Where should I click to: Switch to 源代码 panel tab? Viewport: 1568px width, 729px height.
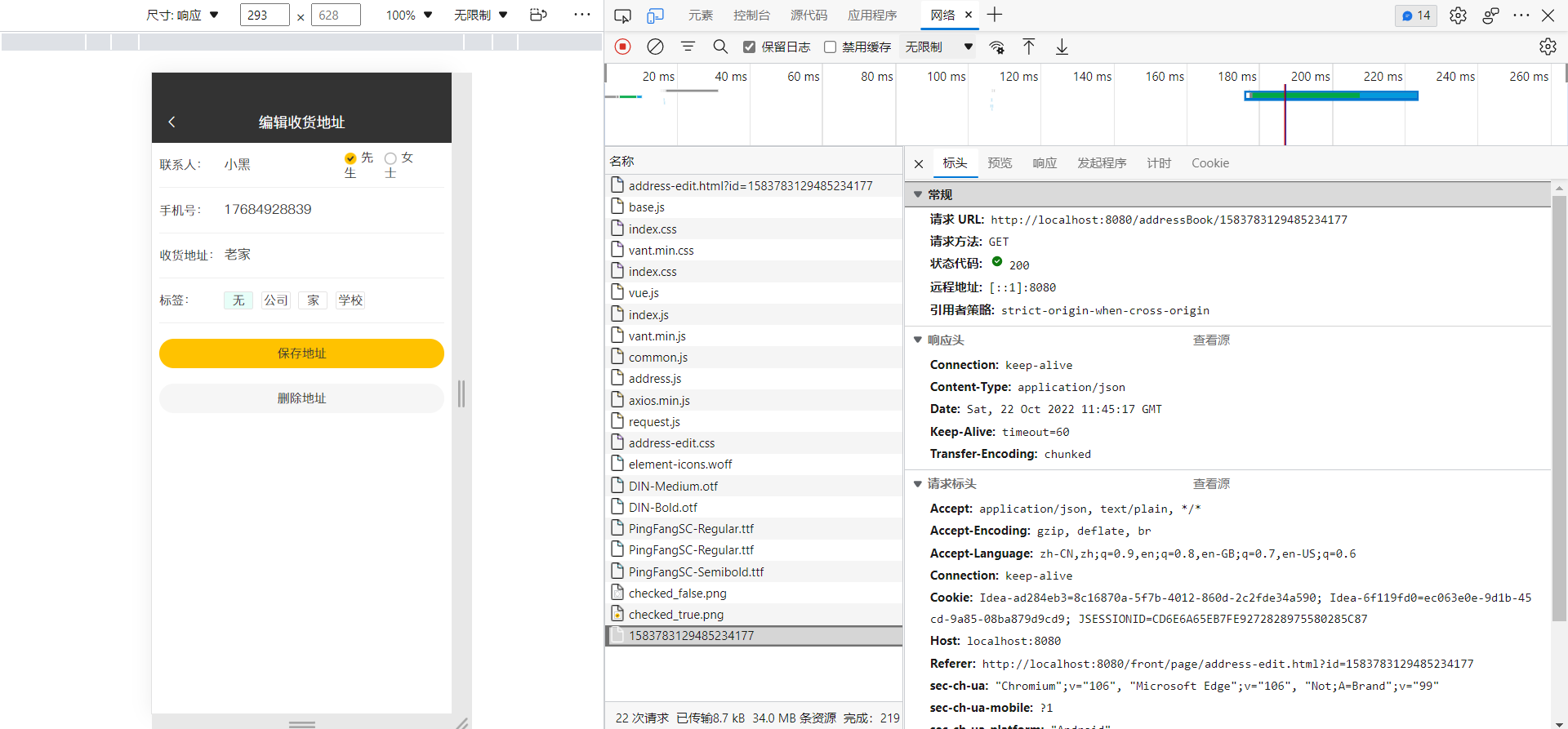pos(808,16)
